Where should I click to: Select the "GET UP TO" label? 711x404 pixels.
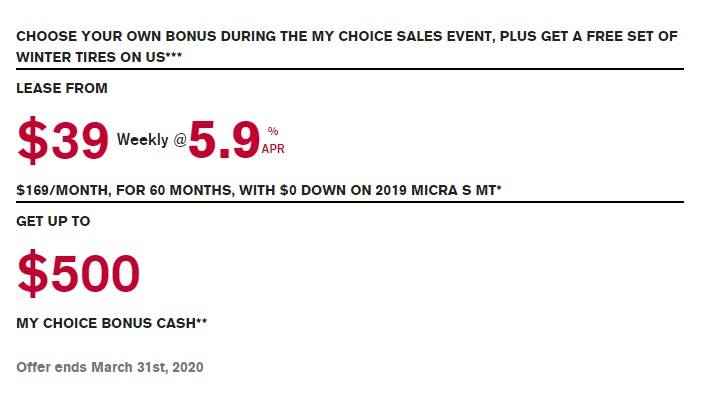tap(53, 221)
